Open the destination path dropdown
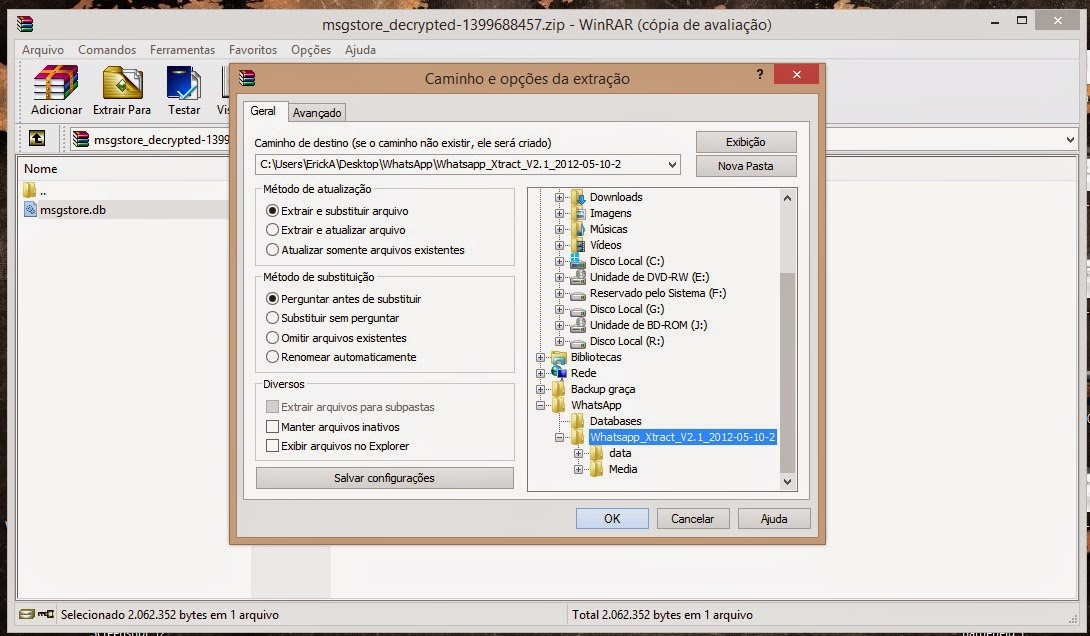This screenshot has width=1090, height=636. 672,165
